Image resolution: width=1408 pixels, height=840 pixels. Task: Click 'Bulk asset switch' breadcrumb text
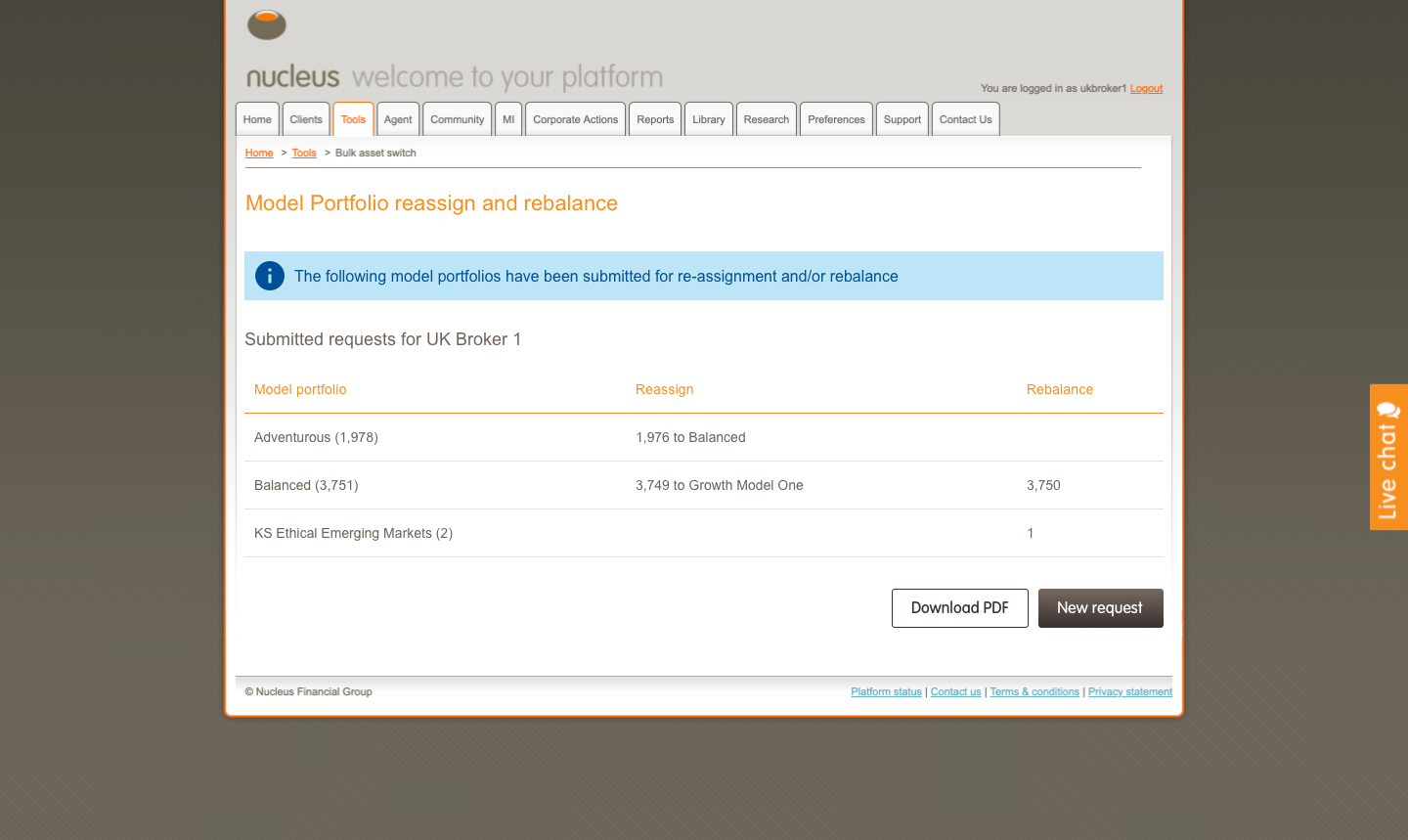click(x=375, y=153)
